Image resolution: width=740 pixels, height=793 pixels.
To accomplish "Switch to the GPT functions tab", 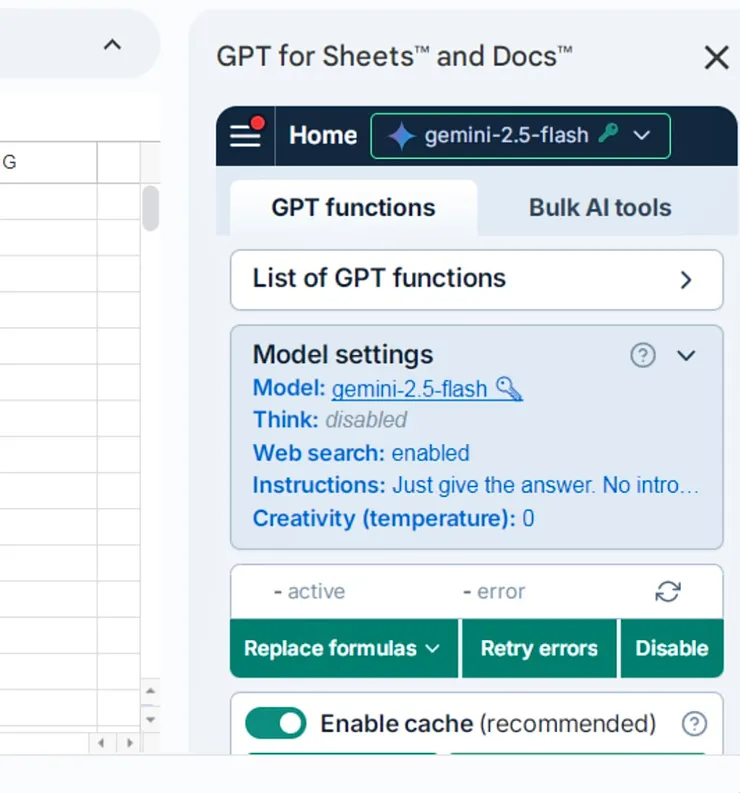I will pos(353,207).
